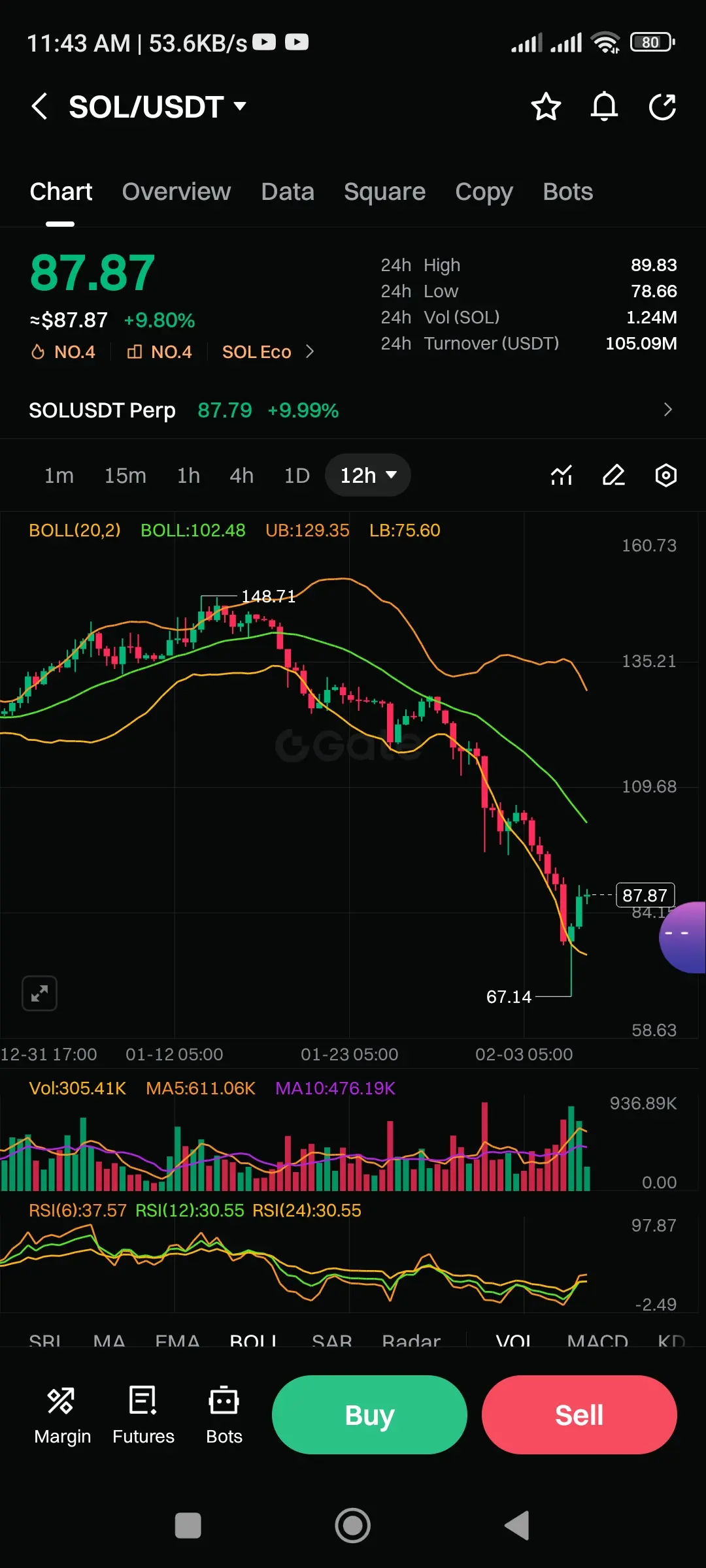Open Futures trading
Viewport: 706px width, 1568px height.
(x=143, y=1415)
